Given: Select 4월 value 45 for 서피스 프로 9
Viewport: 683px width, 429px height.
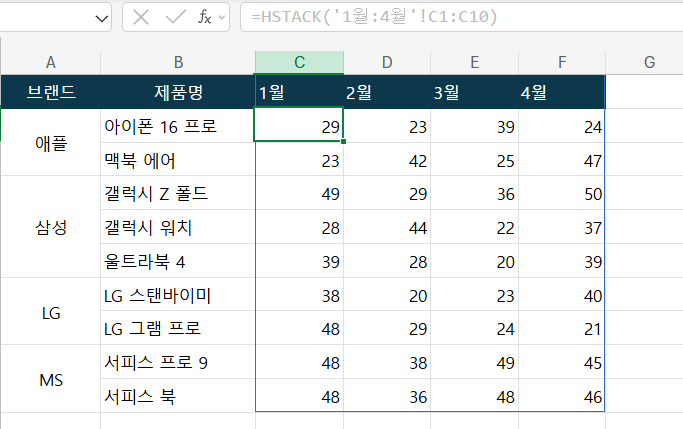Looking at the screenshot, I should coord(562,362).
